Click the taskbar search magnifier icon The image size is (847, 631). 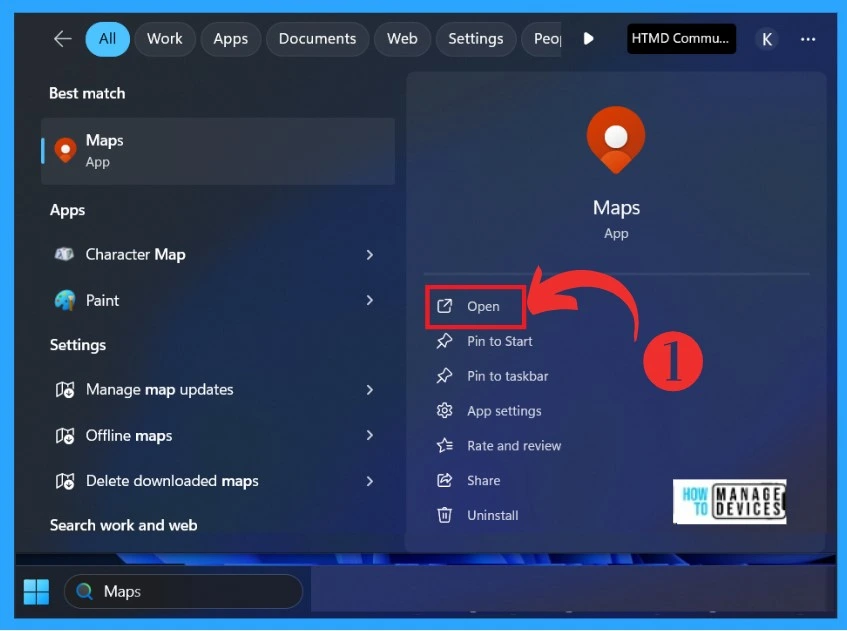pyautogui.click(x=84, y=592)
